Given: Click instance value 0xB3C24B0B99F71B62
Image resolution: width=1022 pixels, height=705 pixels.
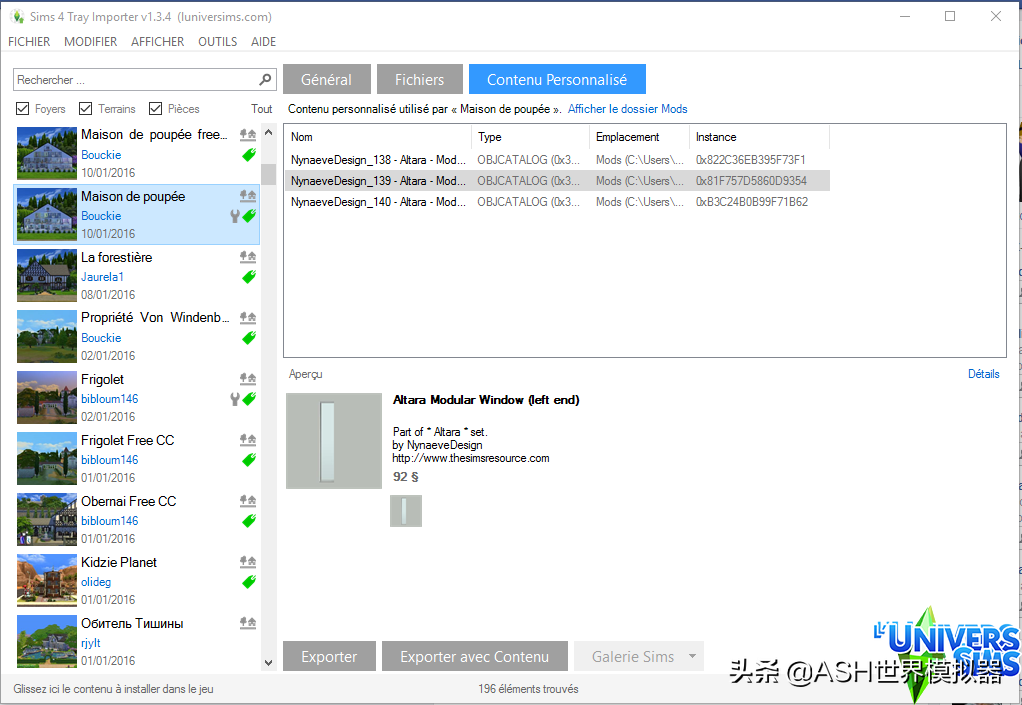Looking at the screenshot, I should coord(752,202).
